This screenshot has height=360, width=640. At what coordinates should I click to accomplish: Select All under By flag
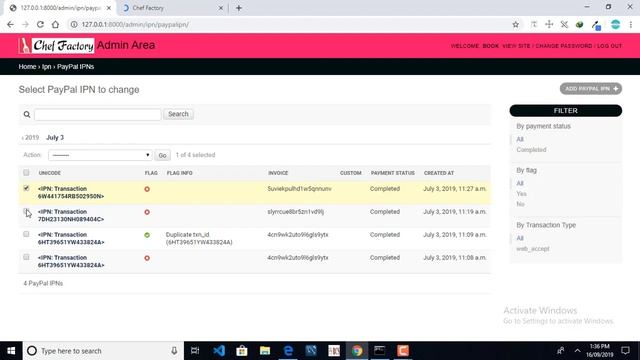point(520,183)
